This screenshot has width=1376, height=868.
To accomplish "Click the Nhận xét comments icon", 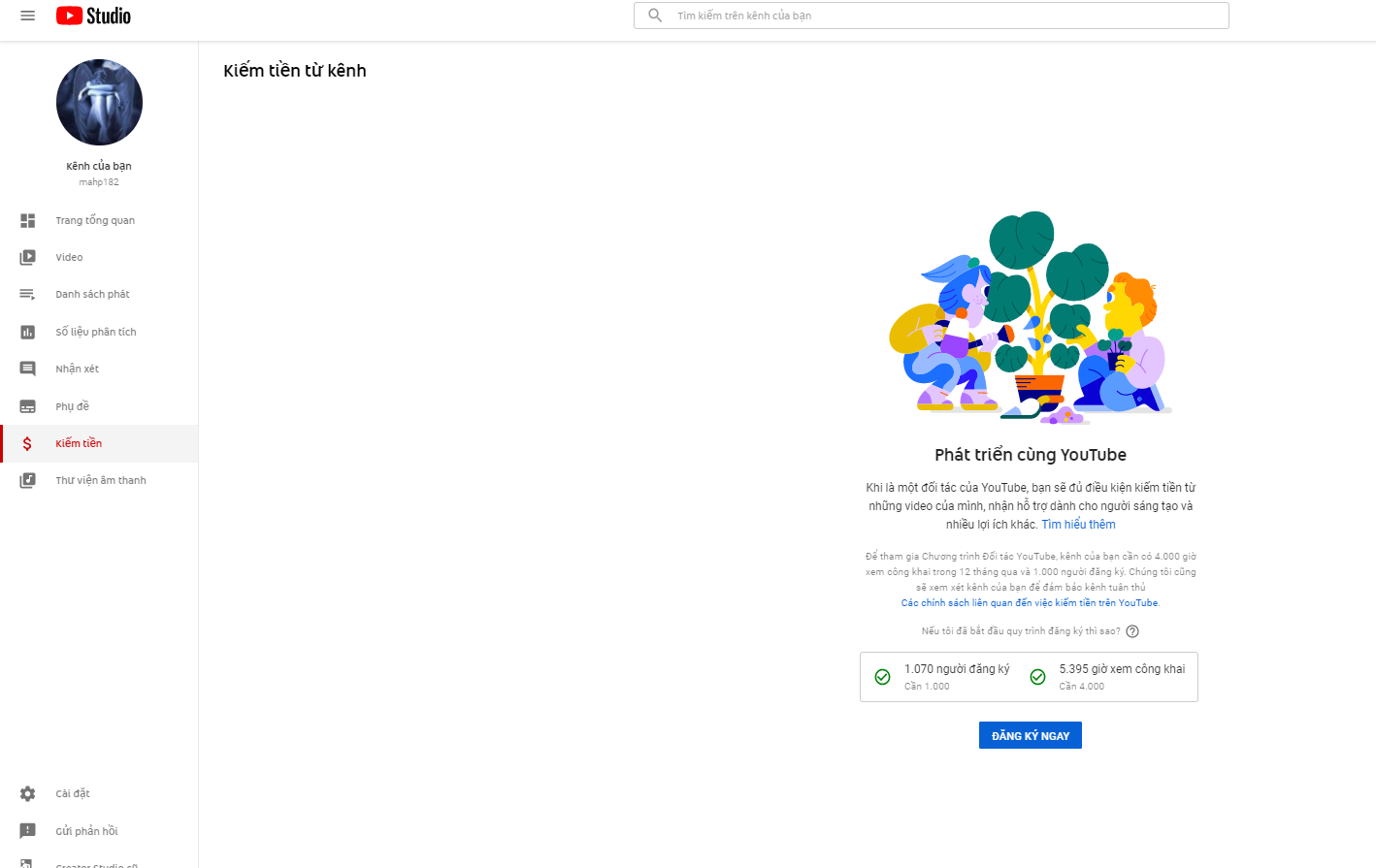I will pyautogui.click(x=27, y=369).
